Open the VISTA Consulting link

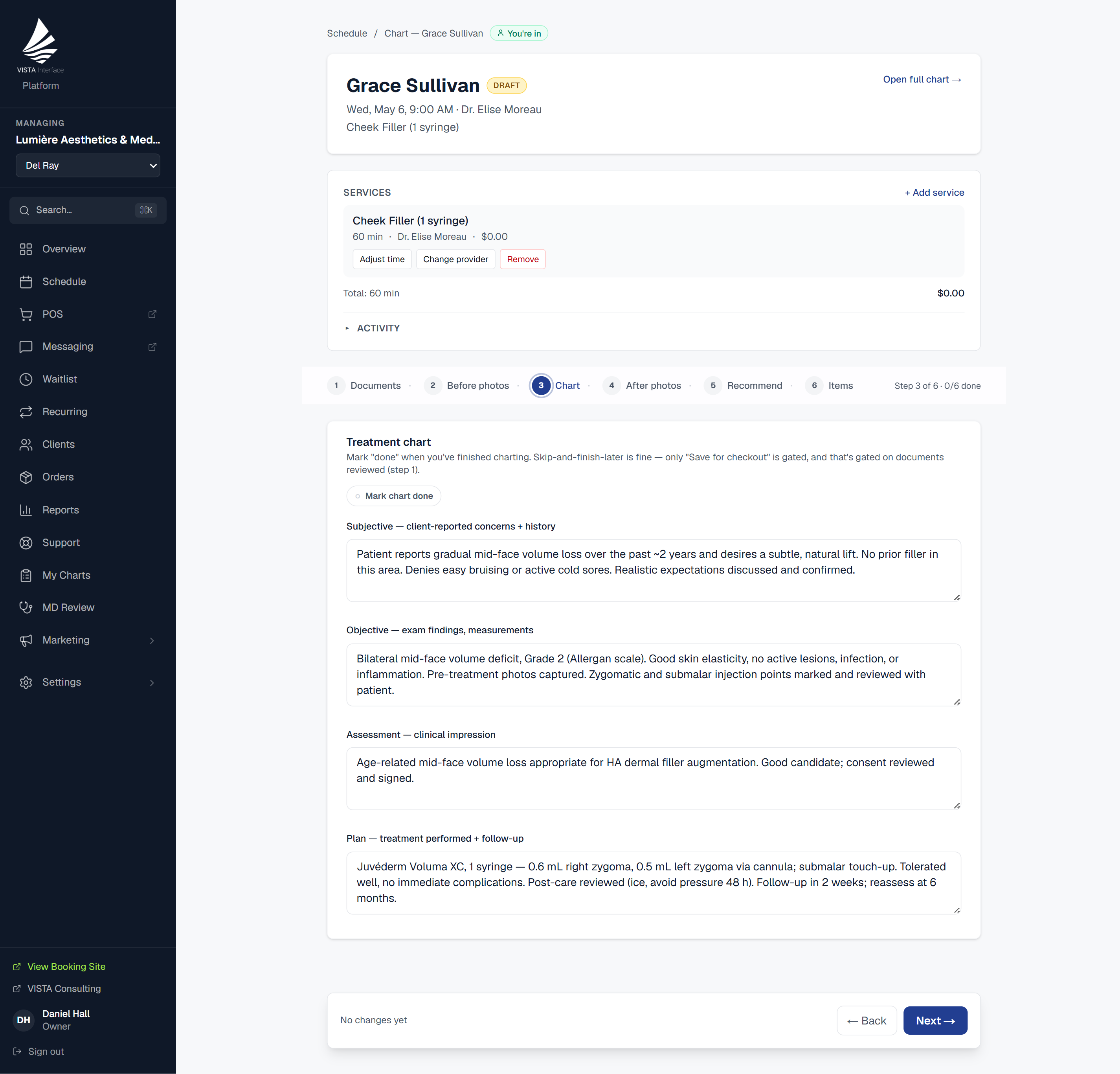click(x=64, y=988)
